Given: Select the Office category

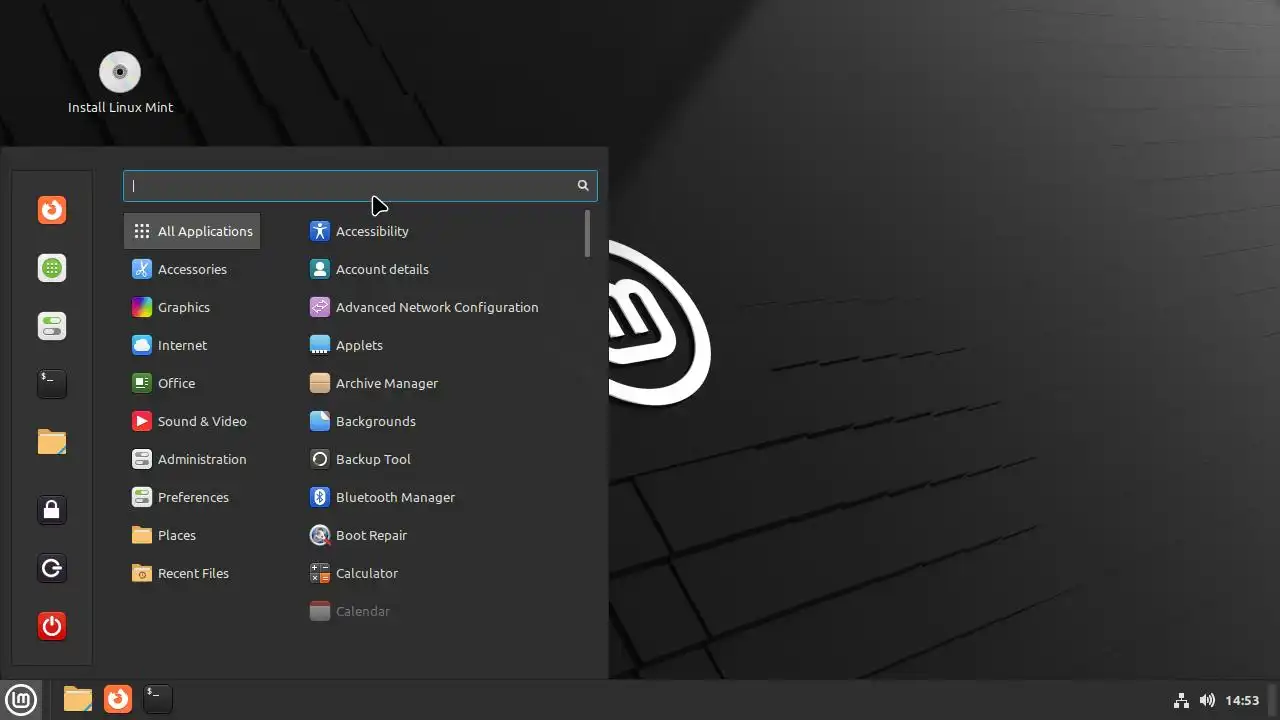Looking at the screenshot, I should (192, 383).
